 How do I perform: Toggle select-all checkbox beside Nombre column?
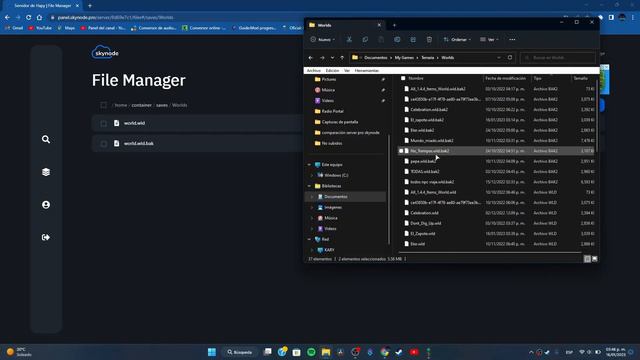tap(403, 78)
